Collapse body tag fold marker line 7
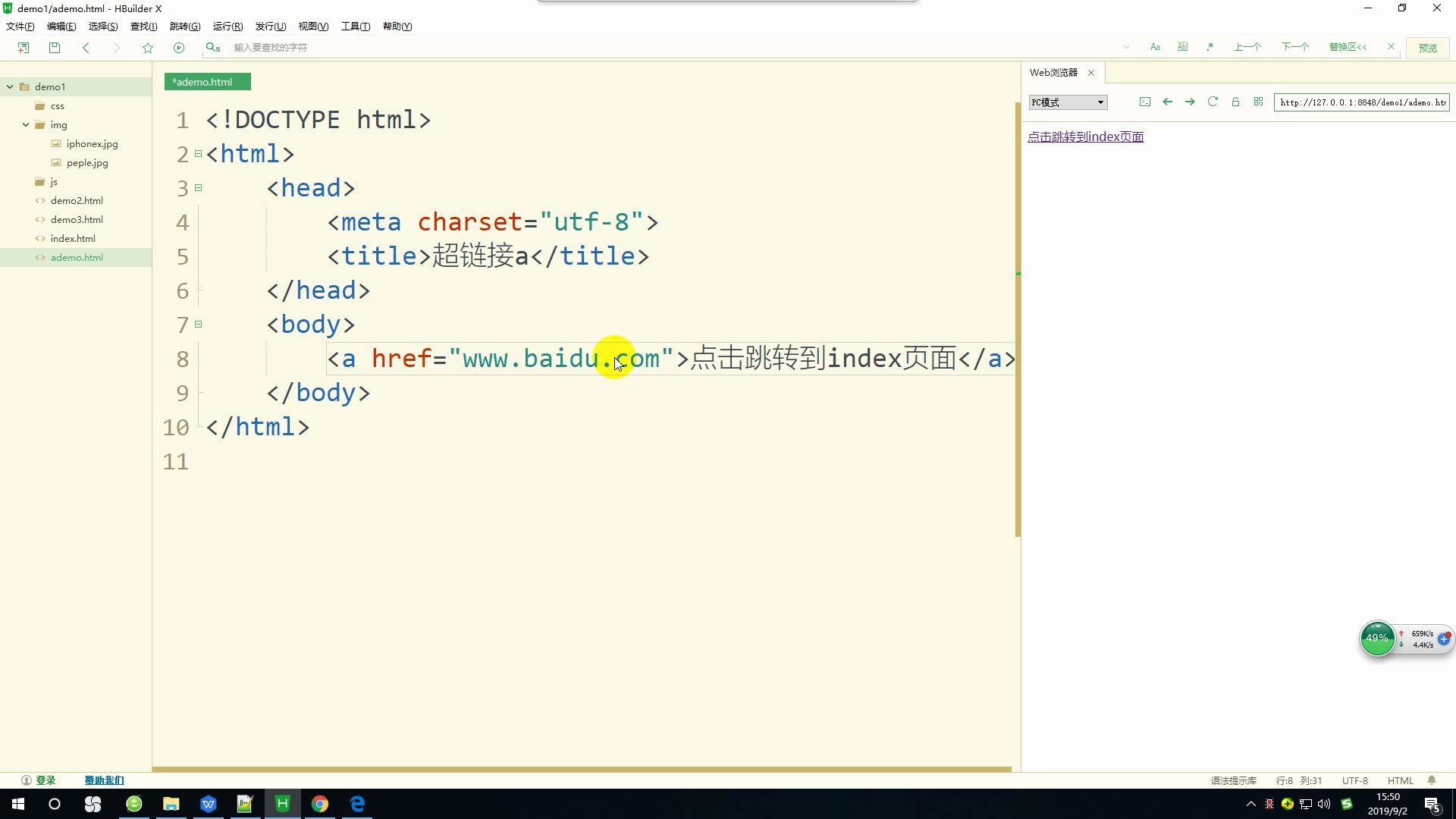 [198, 324]
